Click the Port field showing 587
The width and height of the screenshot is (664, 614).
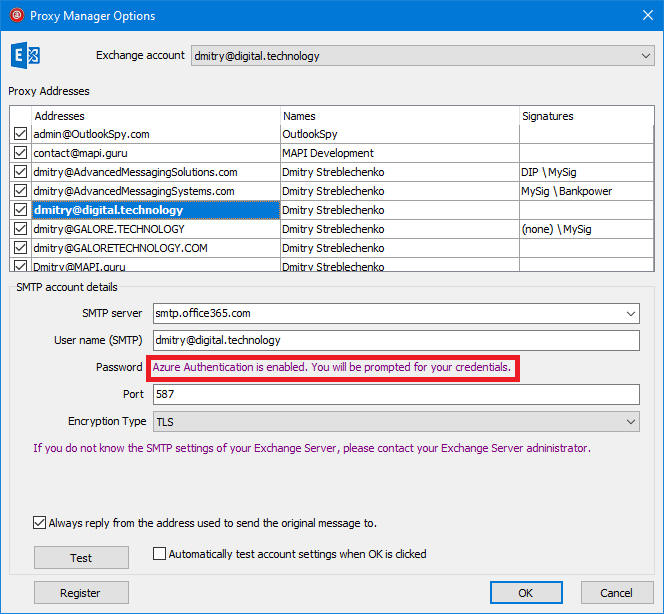(x=396, y=395)
